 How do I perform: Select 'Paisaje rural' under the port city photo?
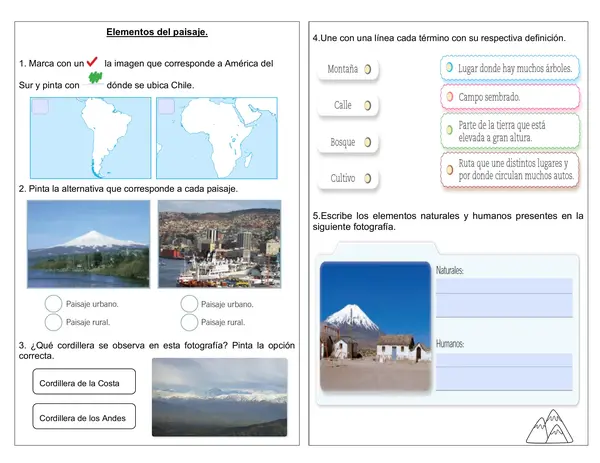[x=189, y=322]
